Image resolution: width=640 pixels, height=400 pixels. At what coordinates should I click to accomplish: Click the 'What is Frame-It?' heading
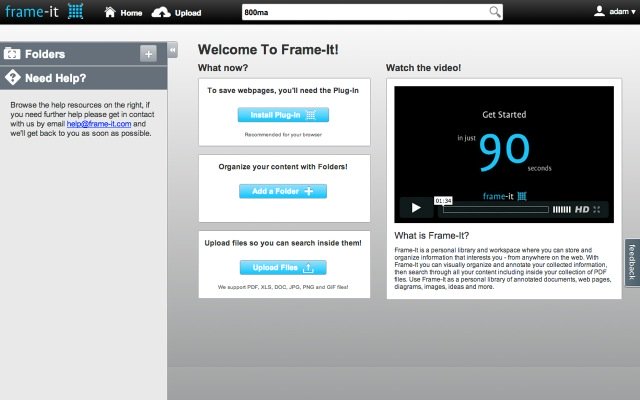(431, 236)
